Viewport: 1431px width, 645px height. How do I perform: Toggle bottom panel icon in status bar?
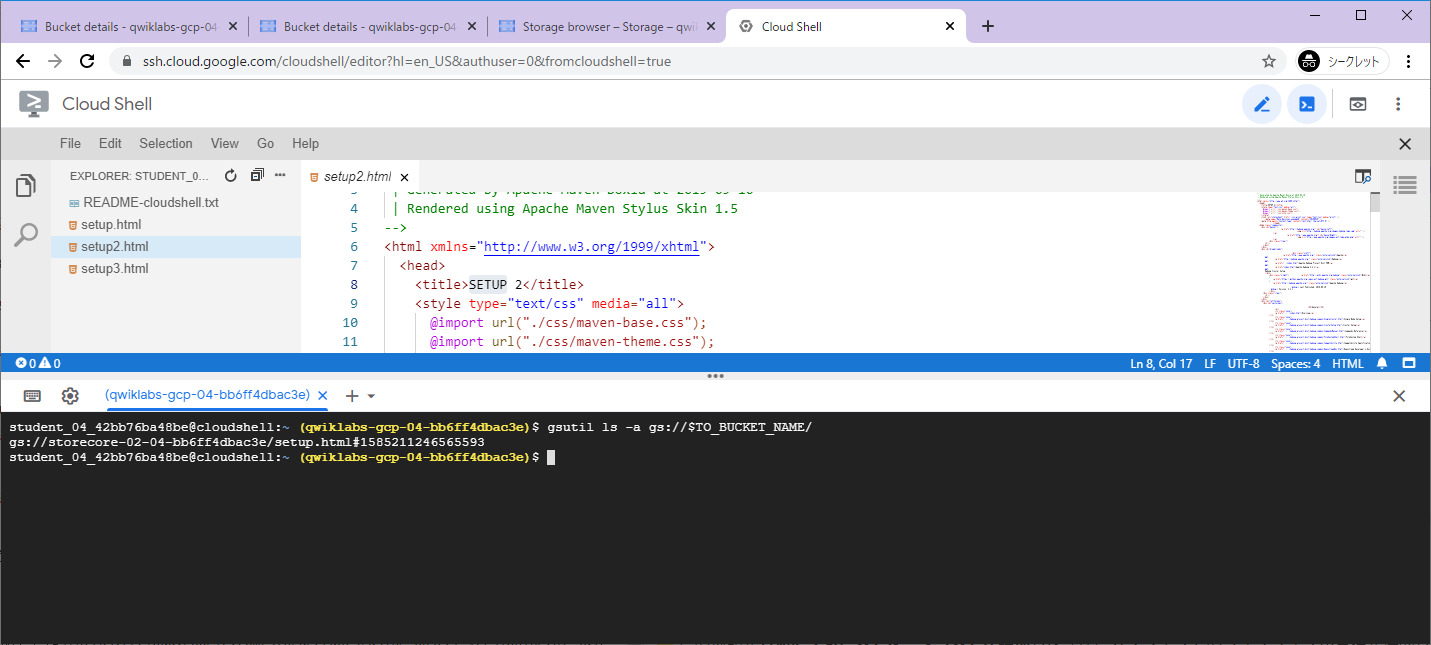(x=1409, y=363)
